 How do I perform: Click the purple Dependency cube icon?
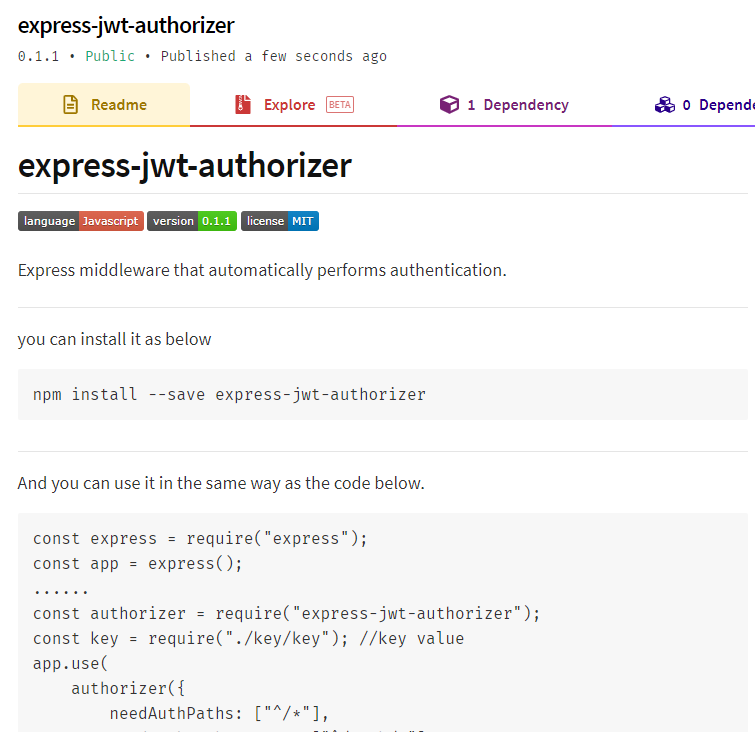click(x=449, y=105)
